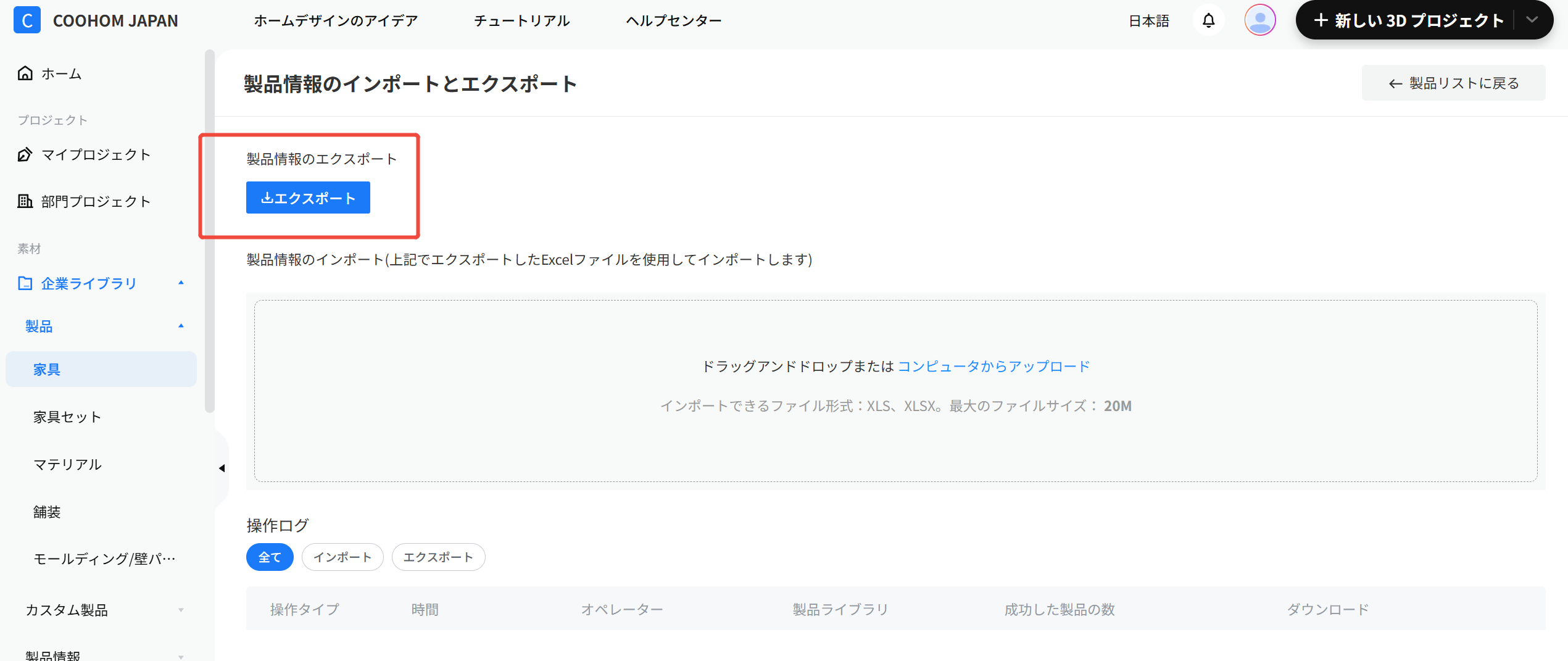Screen dimensions: 1568x661
Task: Click the 操作ログ heading
Action: point(277,525)
